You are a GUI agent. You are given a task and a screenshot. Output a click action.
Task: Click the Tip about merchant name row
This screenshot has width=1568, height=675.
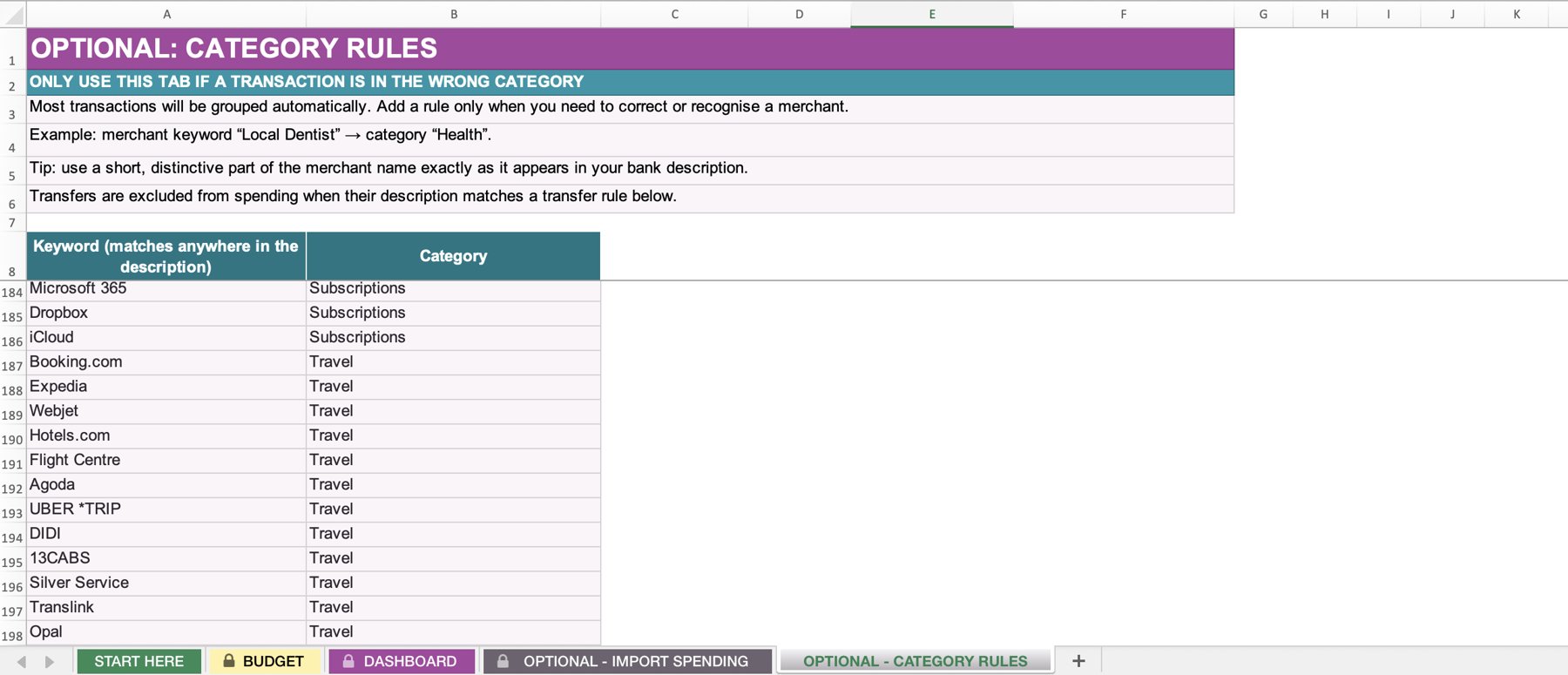(631, 170)
